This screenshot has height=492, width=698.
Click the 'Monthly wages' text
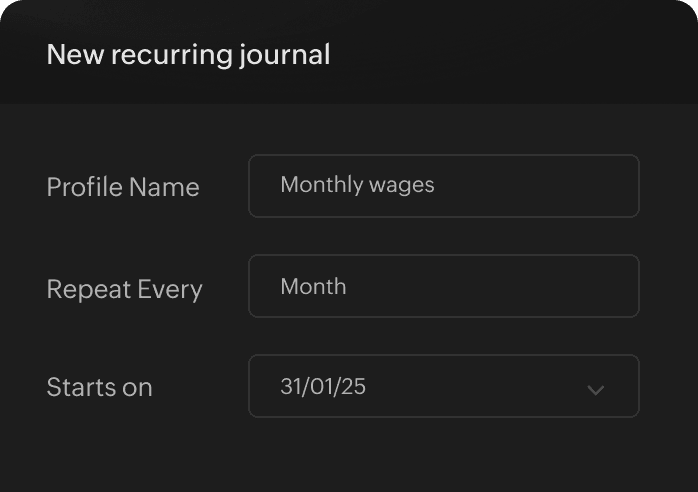357,185
